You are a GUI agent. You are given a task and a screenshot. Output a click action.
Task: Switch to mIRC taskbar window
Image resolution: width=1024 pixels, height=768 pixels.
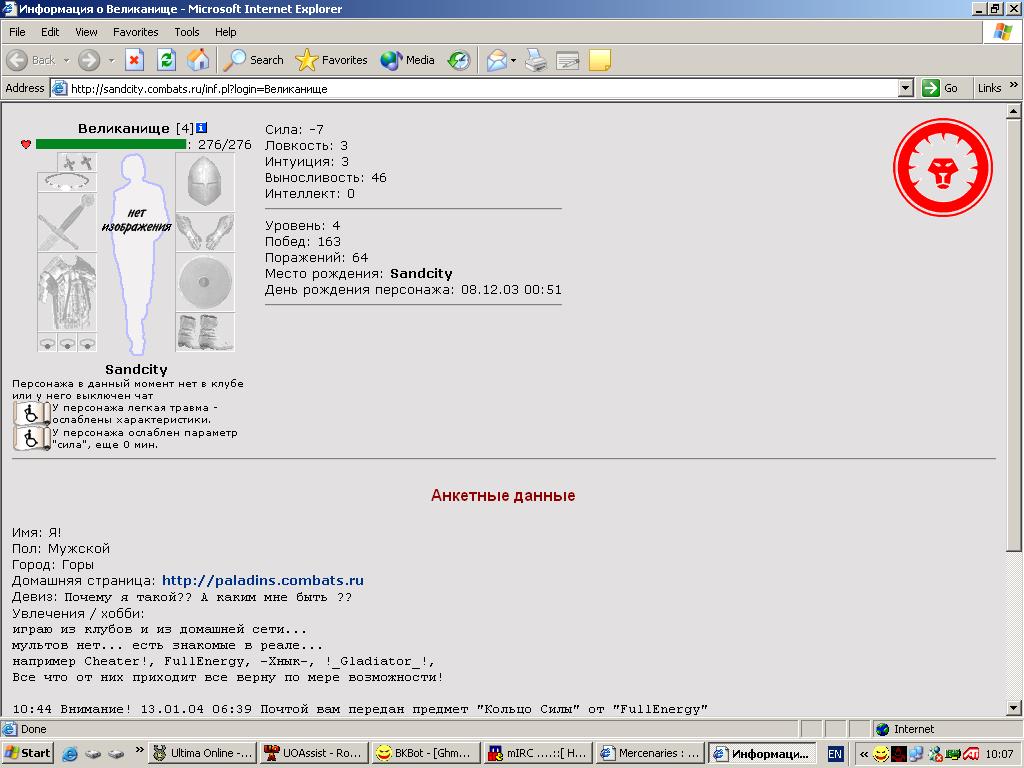pos(538,753)
